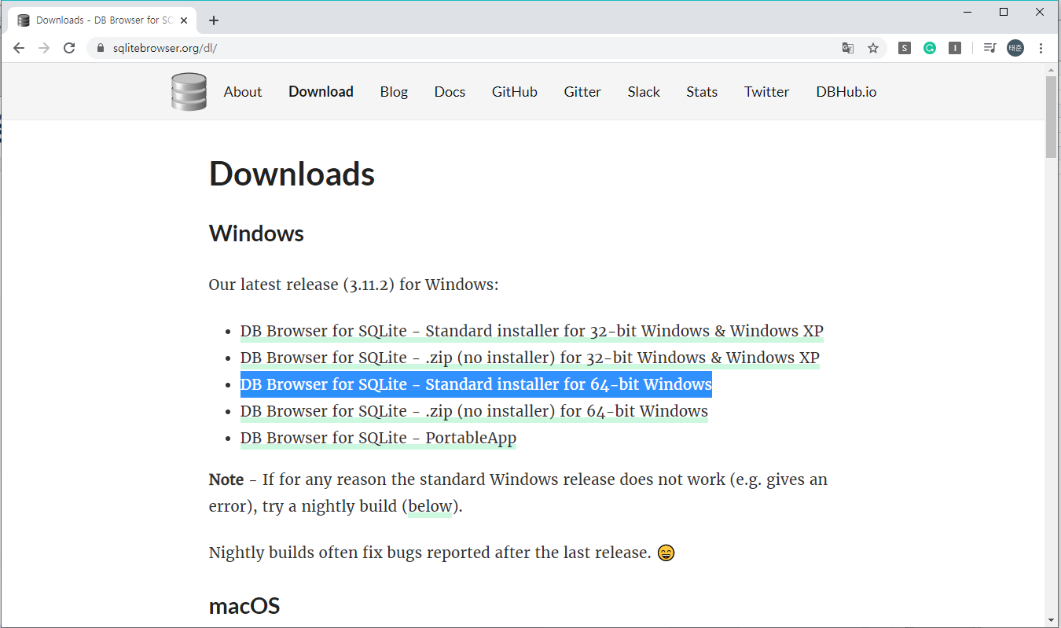Screen dimensions: 1061x628
Task: Click the Windows section heading
Action: click(x=256, y=233)
